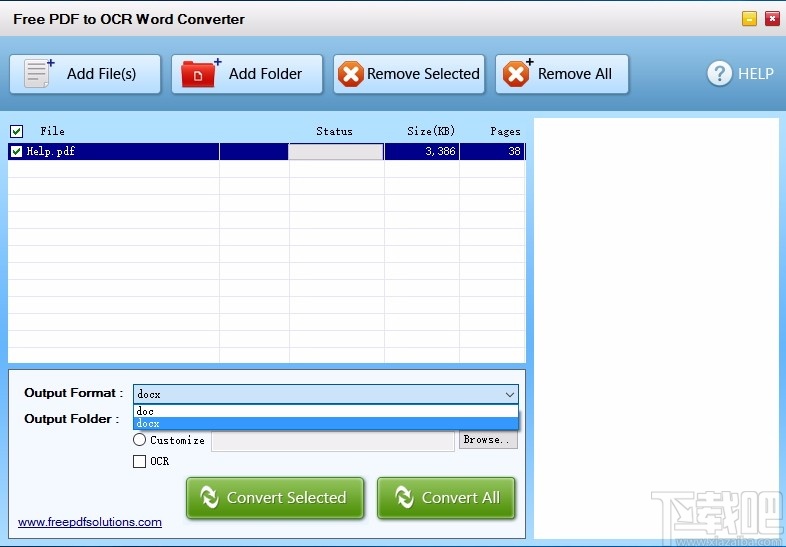The height and width of the screenshot is (547, 786).
Task: Choose doc from Output Format list
Action: [x=326, y=411]
